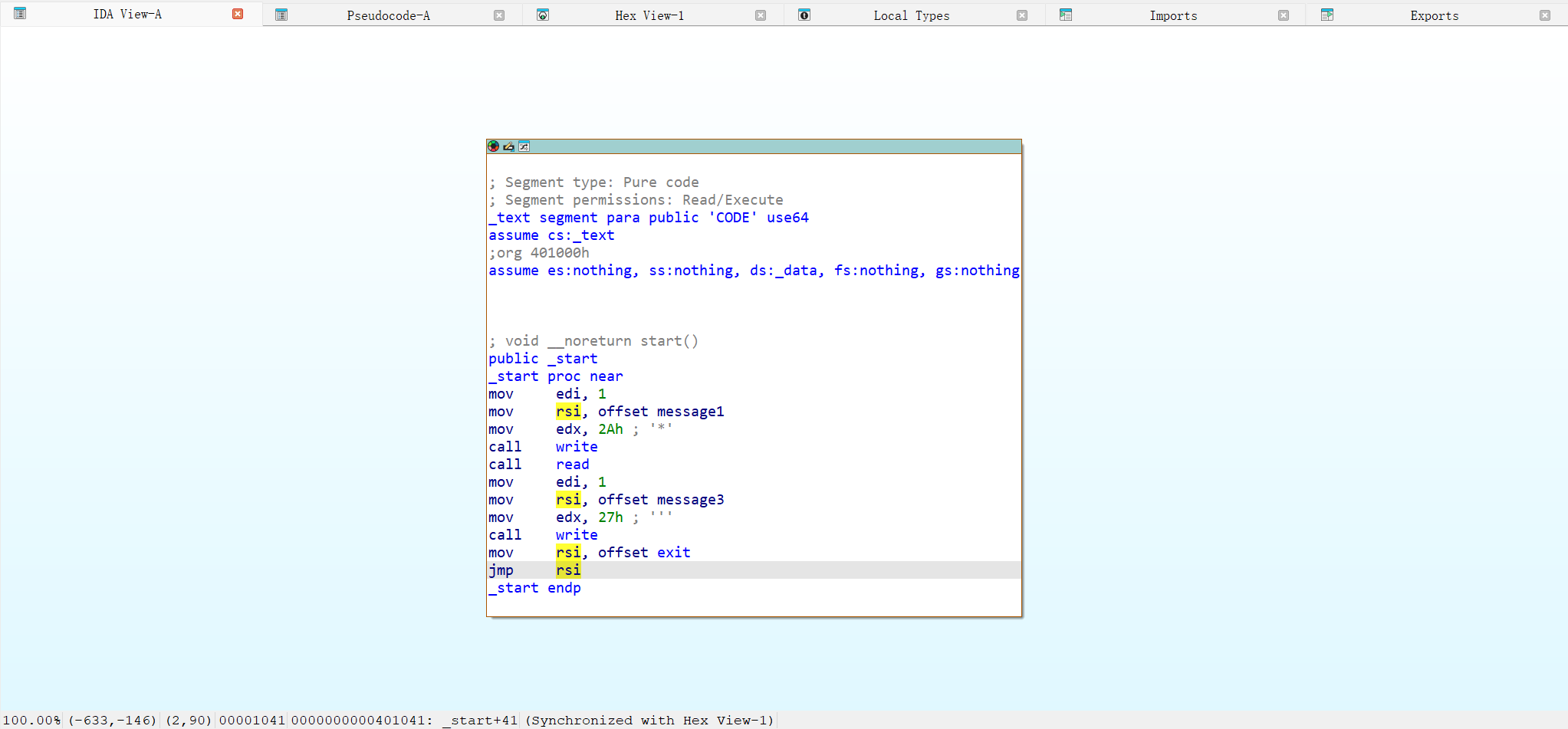Click the 'assume cs:_text' line

click(551, 235)
